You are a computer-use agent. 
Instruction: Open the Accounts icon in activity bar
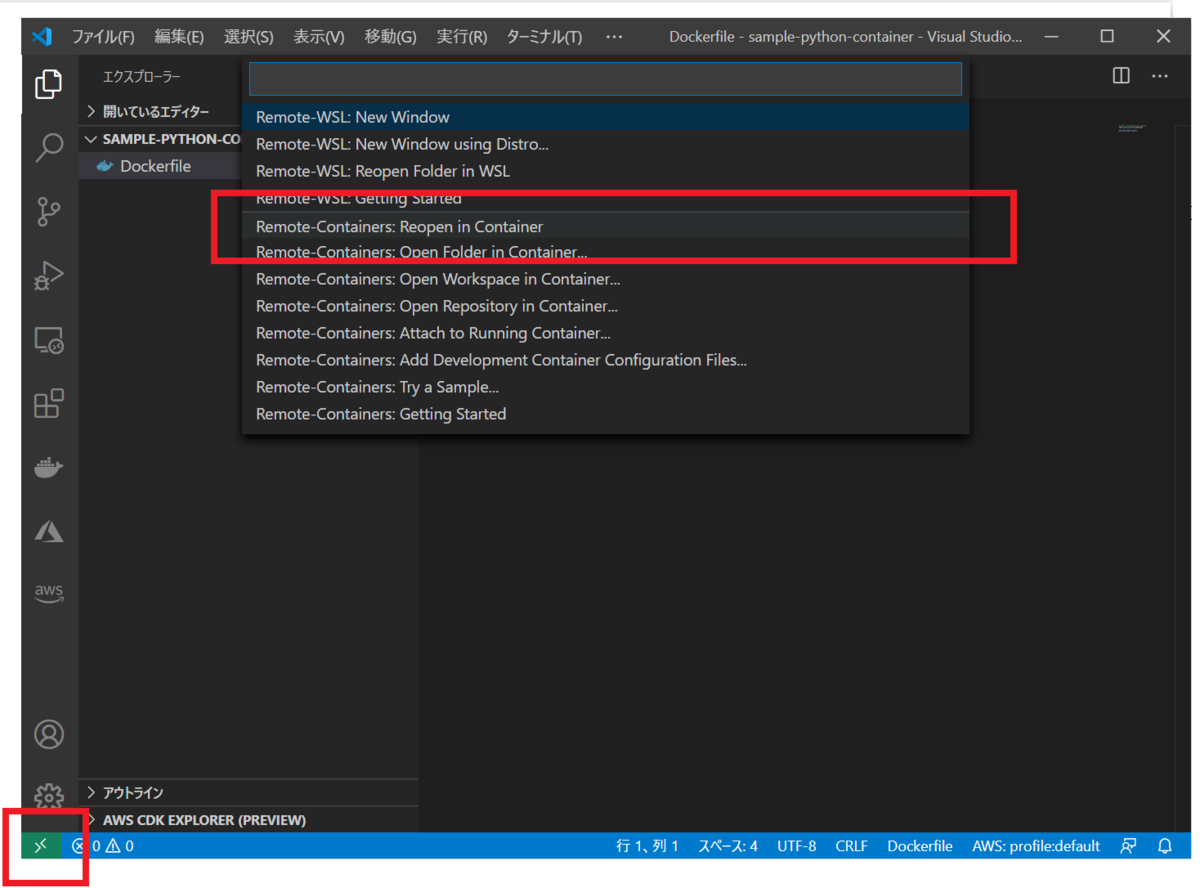click(48, 734)
